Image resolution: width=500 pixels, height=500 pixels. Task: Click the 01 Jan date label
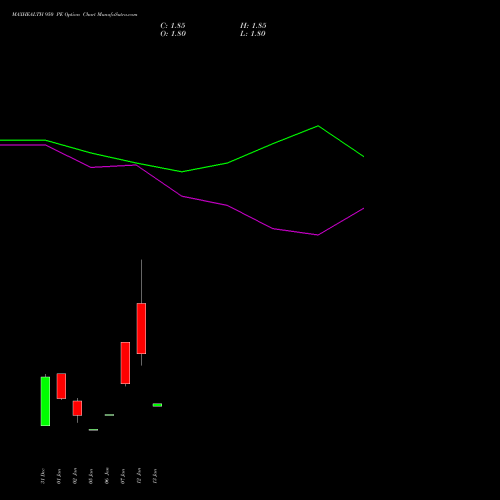(x=59, y=476)
